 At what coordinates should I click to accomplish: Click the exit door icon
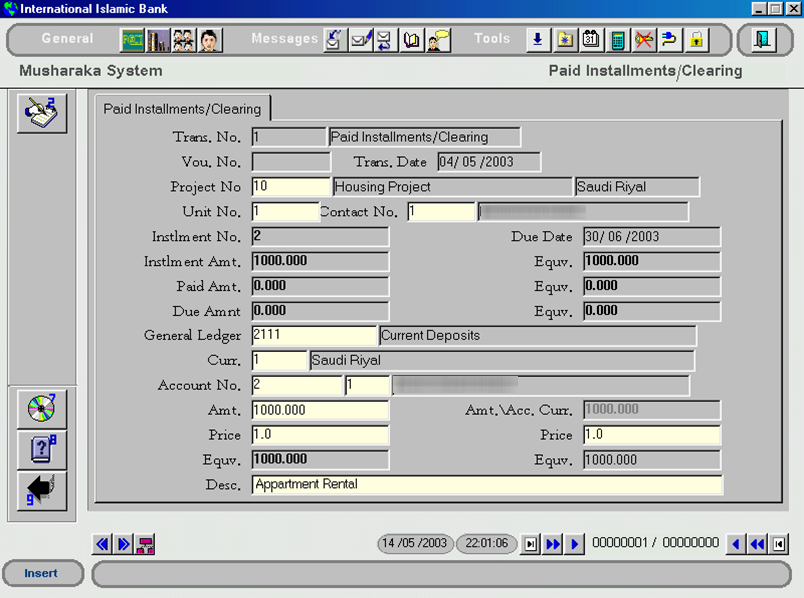click(763, 40)
